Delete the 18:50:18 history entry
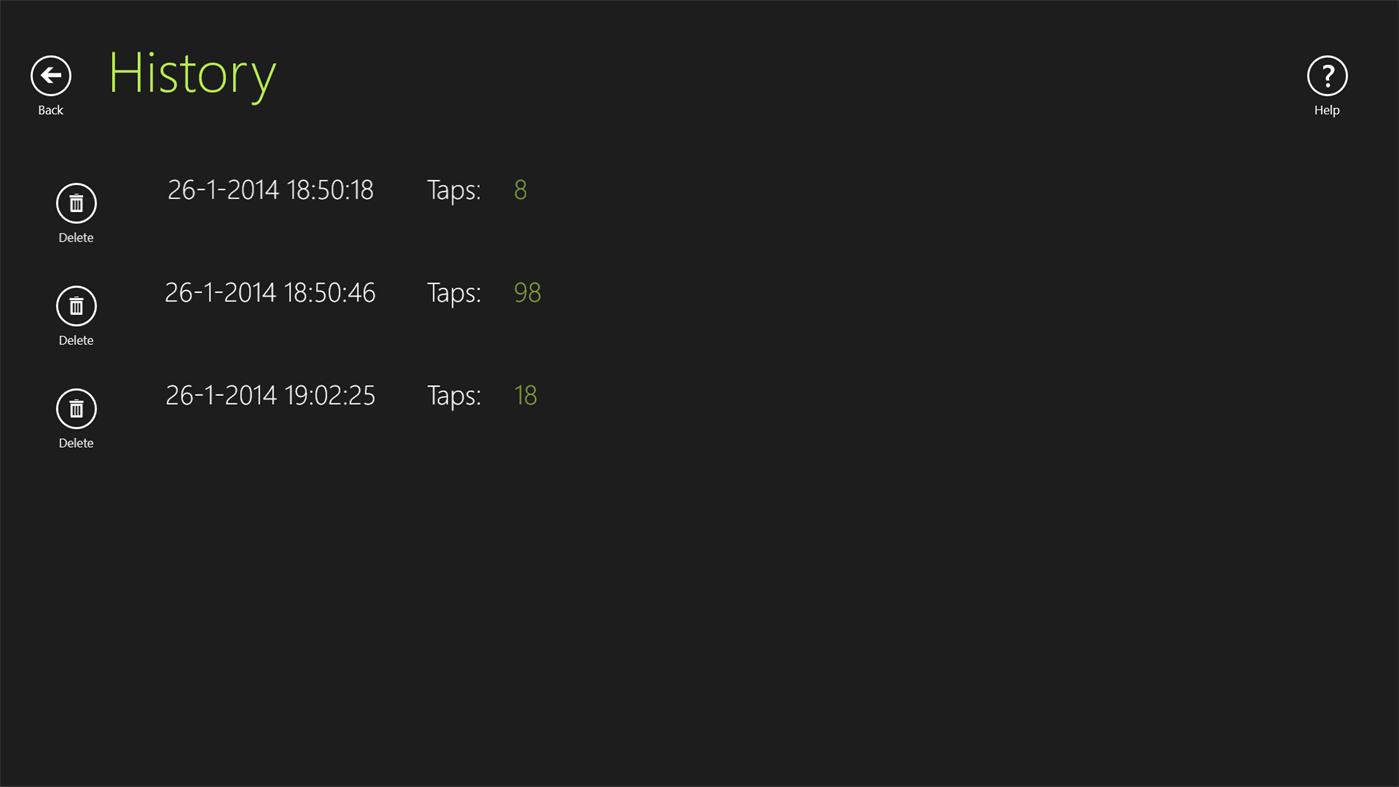Viewport: 1399px width, 787px height. (76, 203)
